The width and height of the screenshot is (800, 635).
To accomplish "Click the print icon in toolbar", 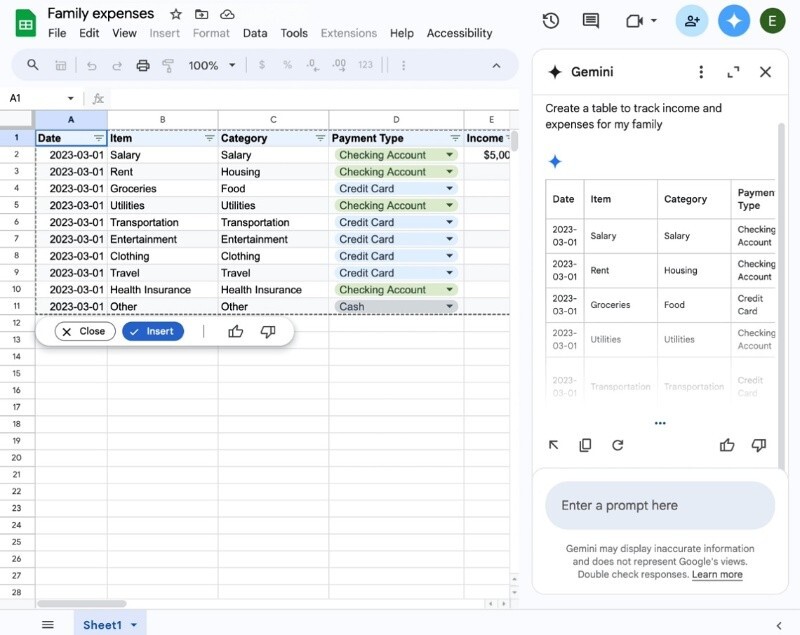I will click(x=143, y=65).
